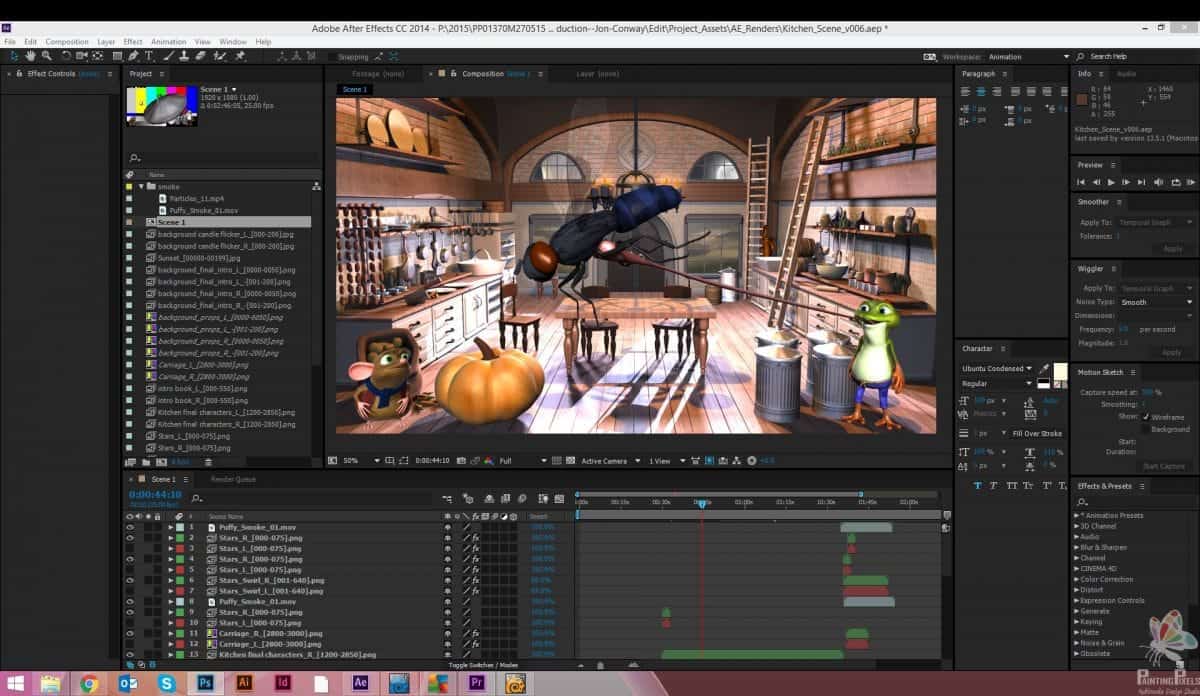Hide the Puffy_Smoke_01.mov layer 1
The width and height of the screenshot is (1200, 696).
130,527
